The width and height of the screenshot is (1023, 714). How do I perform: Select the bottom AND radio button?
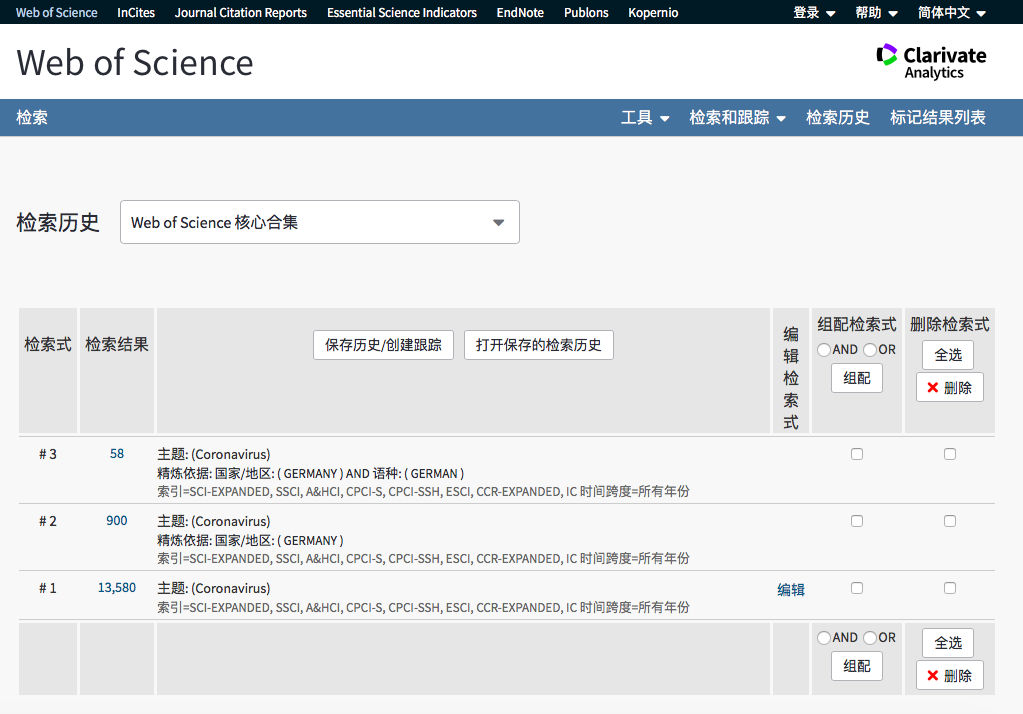point(824,638)
